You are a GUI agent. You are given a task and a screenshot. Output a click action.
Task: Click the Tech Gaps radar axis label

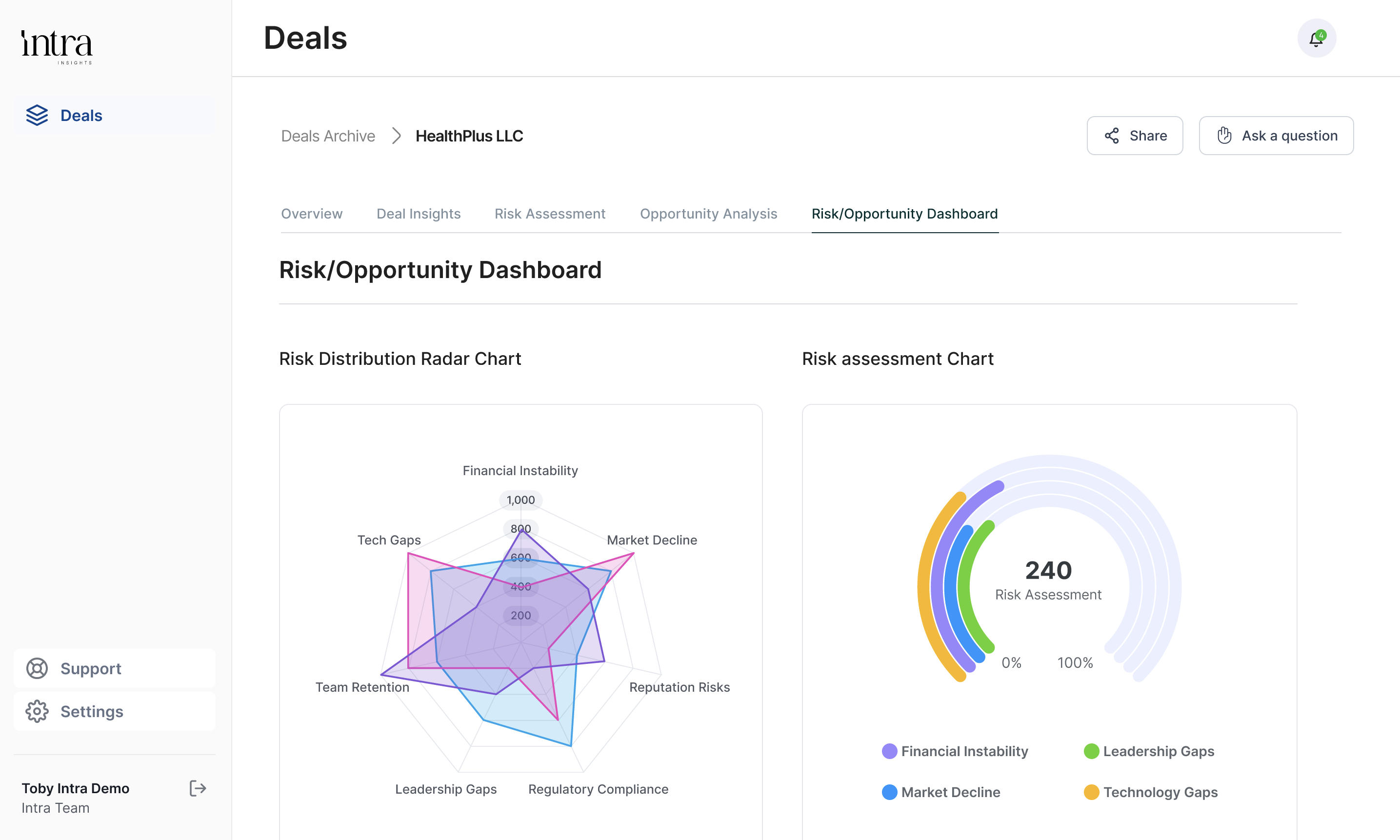point(389,540)
